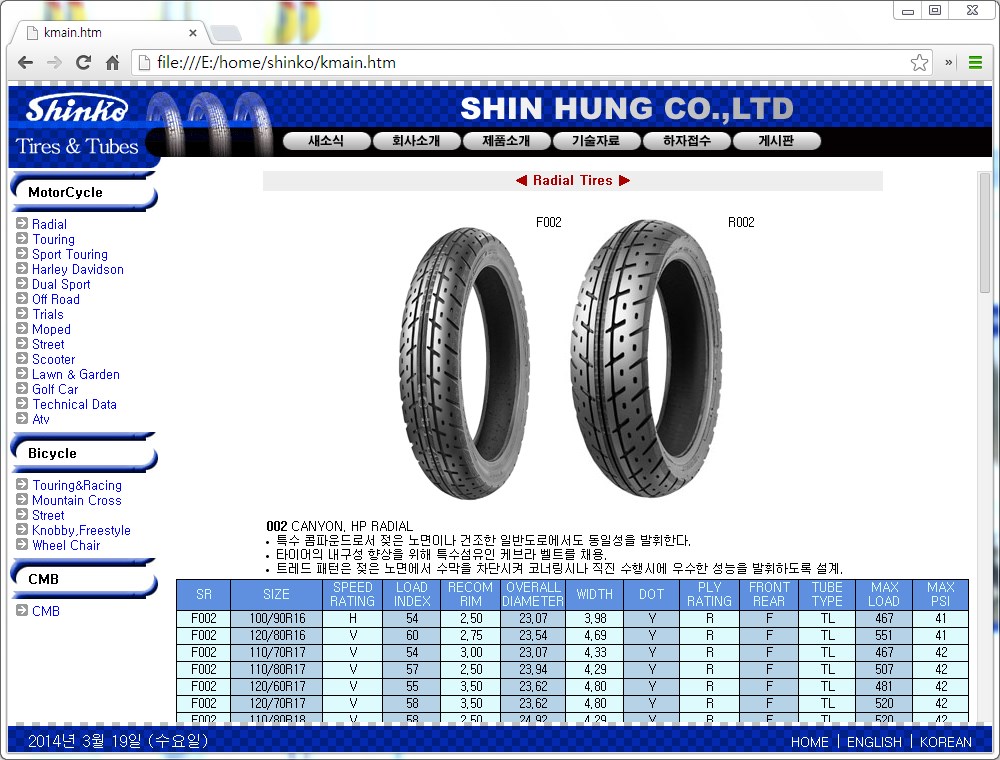Select the 기술자료 menu button

click(x=596, y=141)
